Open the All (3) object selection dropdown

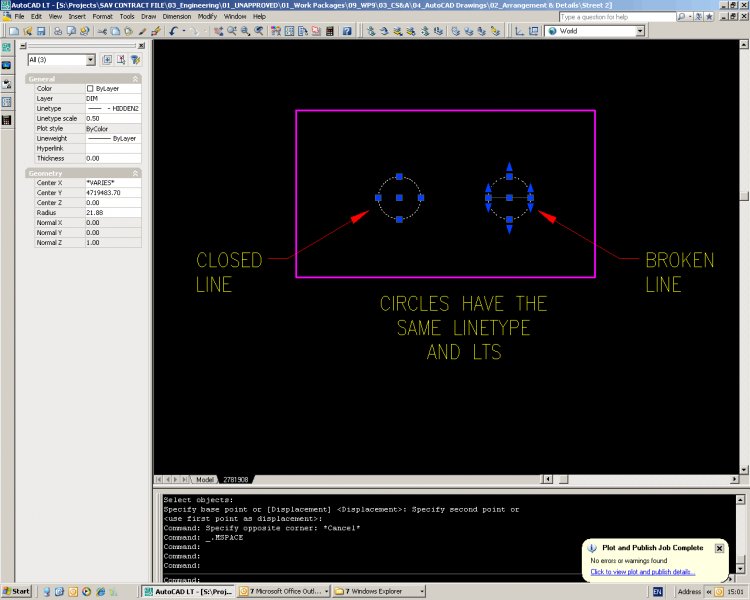point(90,60)
